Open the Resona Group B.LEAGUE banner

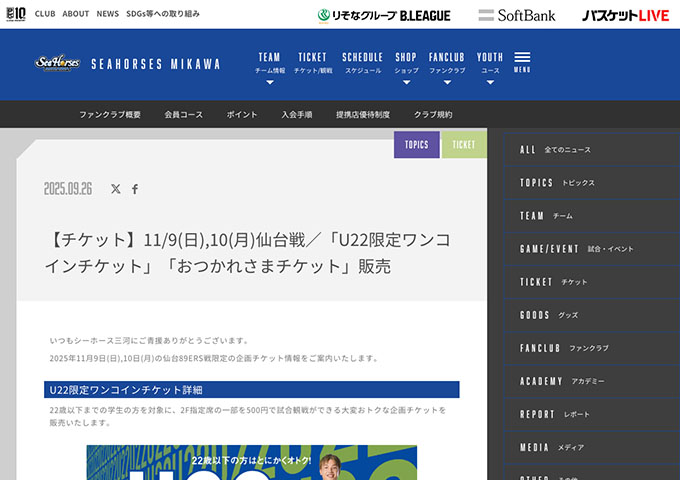(x=384, y=16)
